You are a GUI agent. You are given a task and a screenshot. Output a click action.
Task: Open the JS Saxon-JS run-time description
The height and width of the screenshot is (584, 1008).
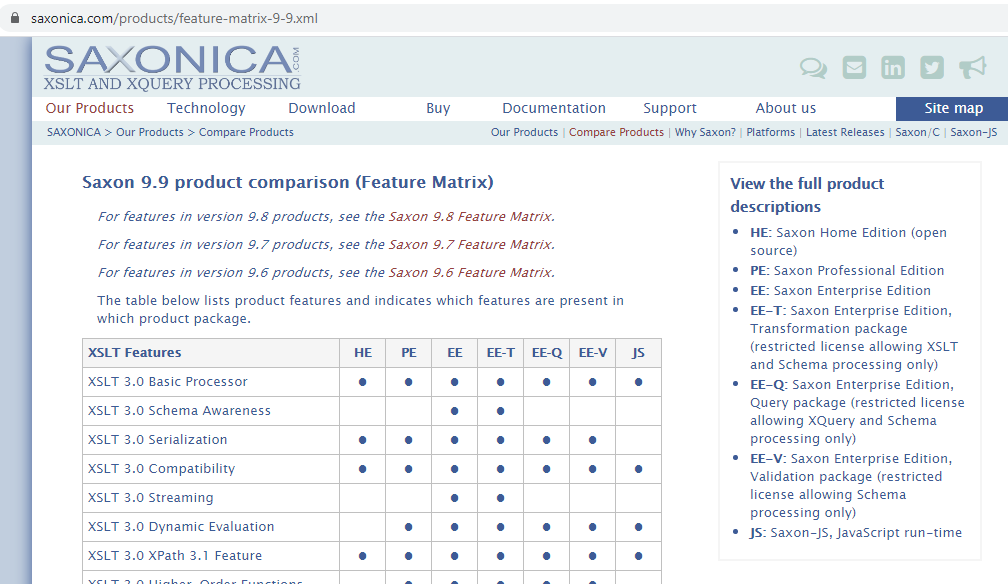click(x=856, y=533)
